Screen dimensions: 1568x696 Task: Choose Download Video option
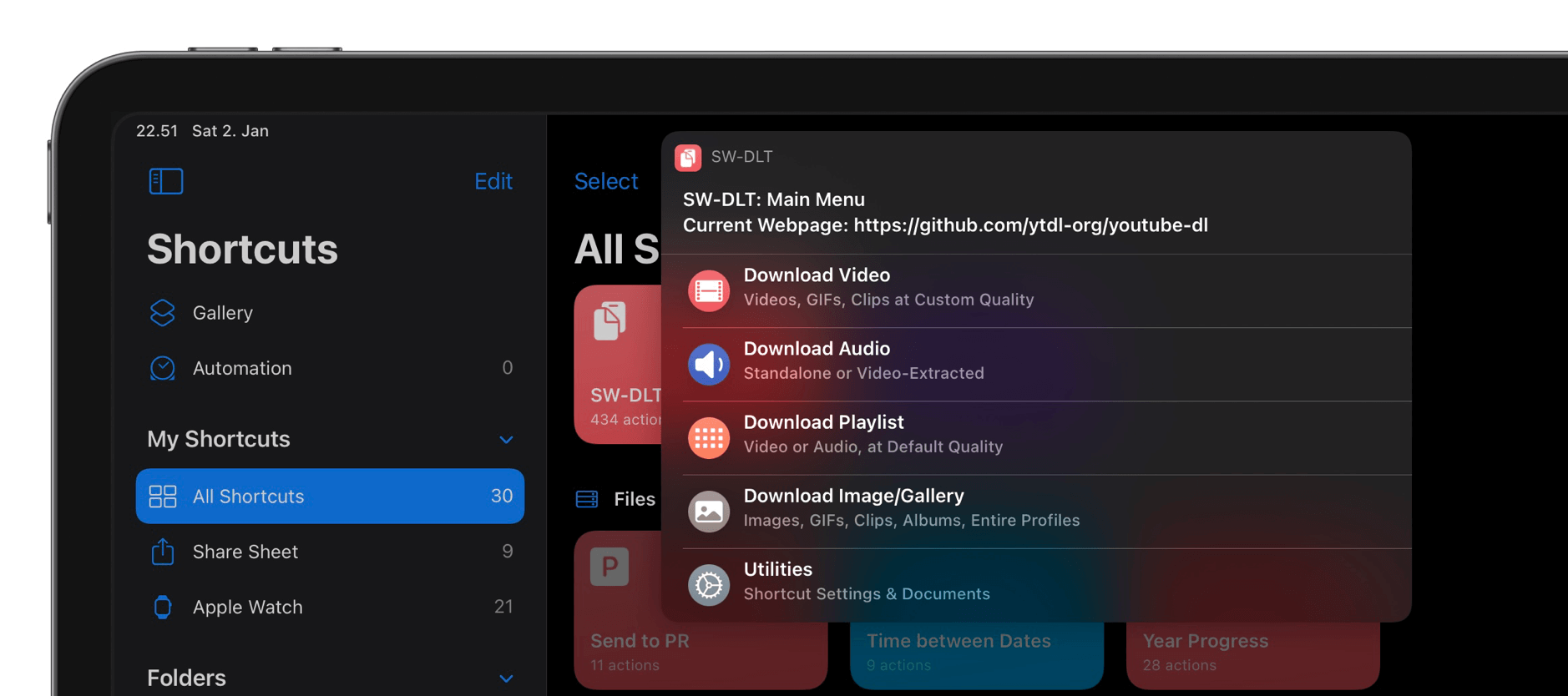[1047, 290]
